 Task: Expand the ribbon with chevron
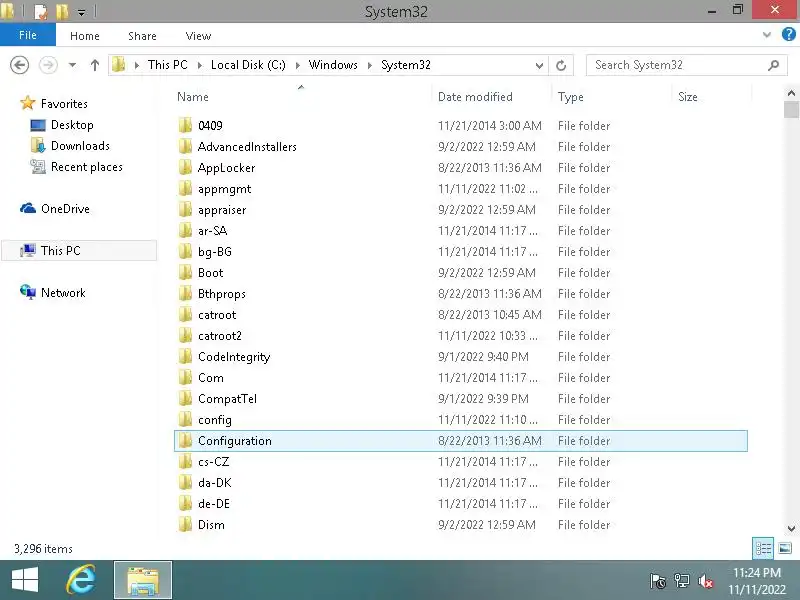click(x=766, y=35)
